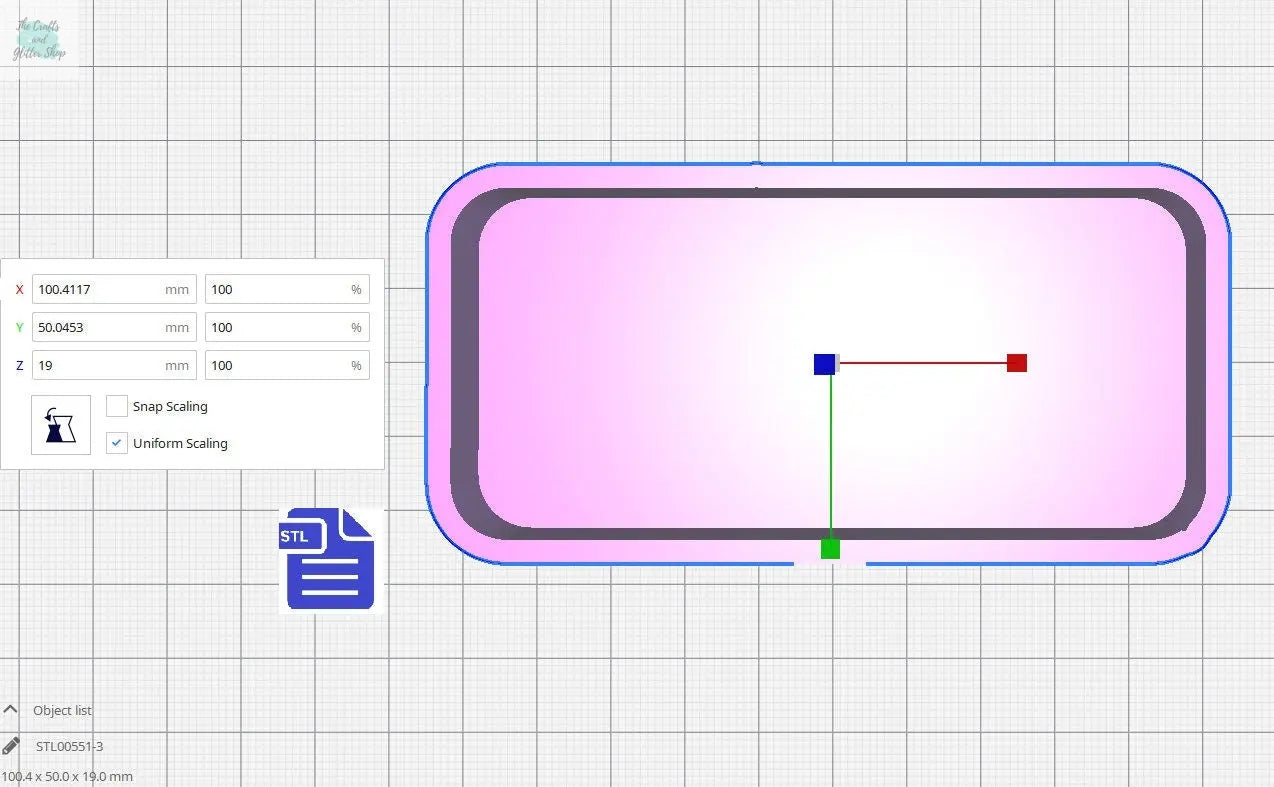Click the blue Z-axis scale handle
This screenshot has width=1274, height=787.
pos(824,364)
